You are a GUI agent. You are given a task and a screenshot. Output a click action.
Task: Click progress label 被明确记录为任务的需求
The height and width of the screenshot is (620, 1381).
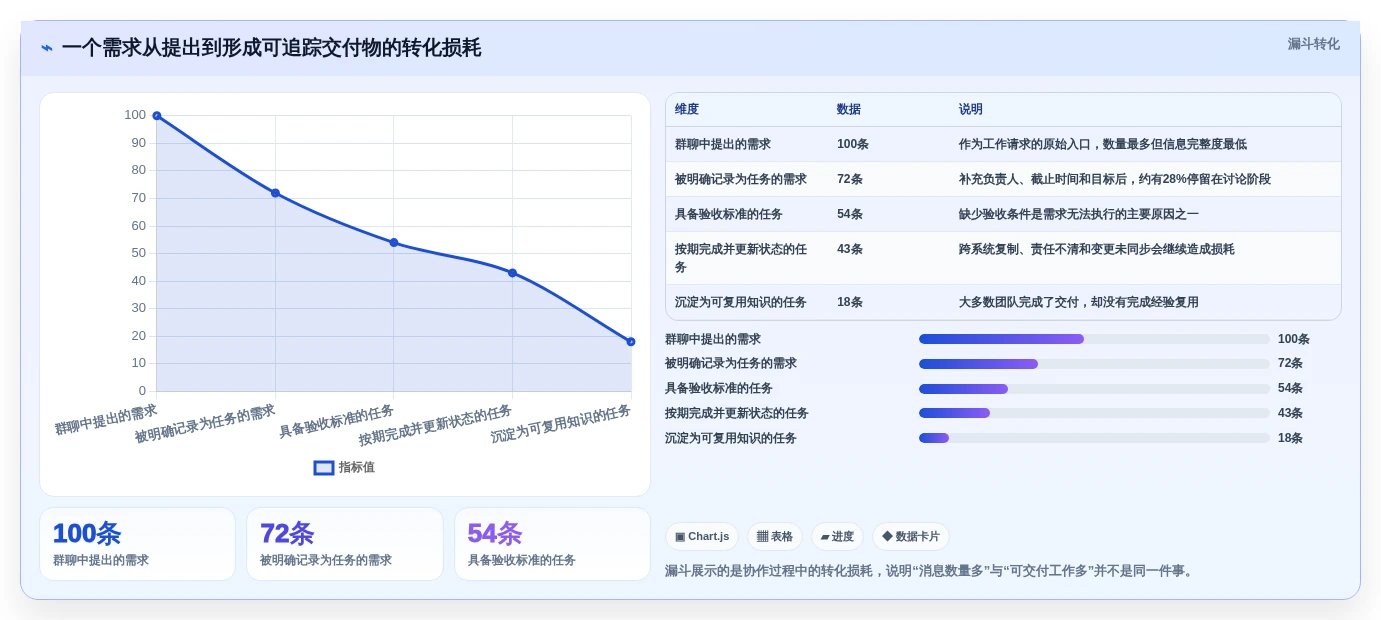731,364
